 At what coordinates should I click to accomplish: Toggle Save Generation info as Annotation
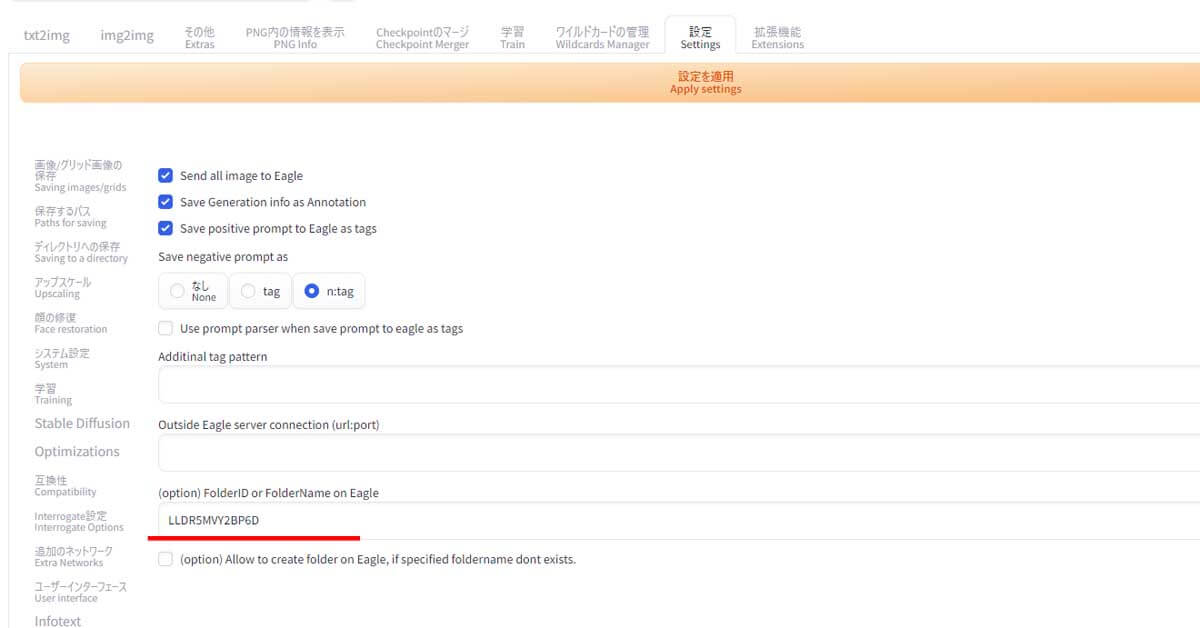click(x=166, y=202)
